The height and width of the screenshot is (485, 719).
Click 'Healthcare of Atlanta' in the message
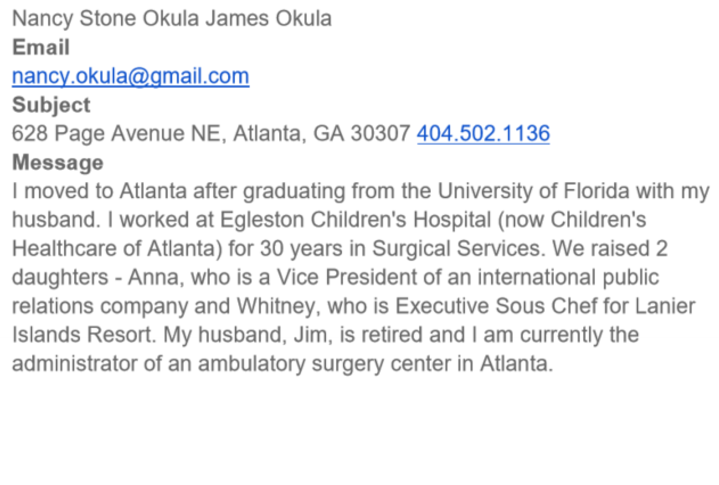point(114,248)
